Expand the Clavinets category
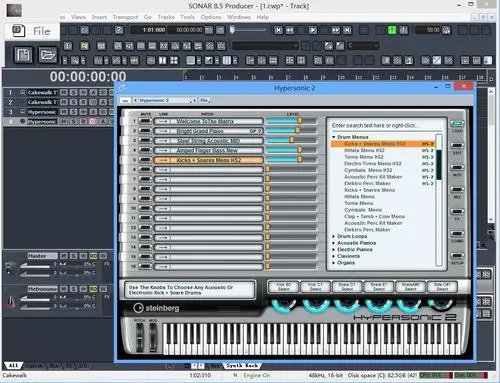This screenshot has height=383, width=500. pos(334,256)
